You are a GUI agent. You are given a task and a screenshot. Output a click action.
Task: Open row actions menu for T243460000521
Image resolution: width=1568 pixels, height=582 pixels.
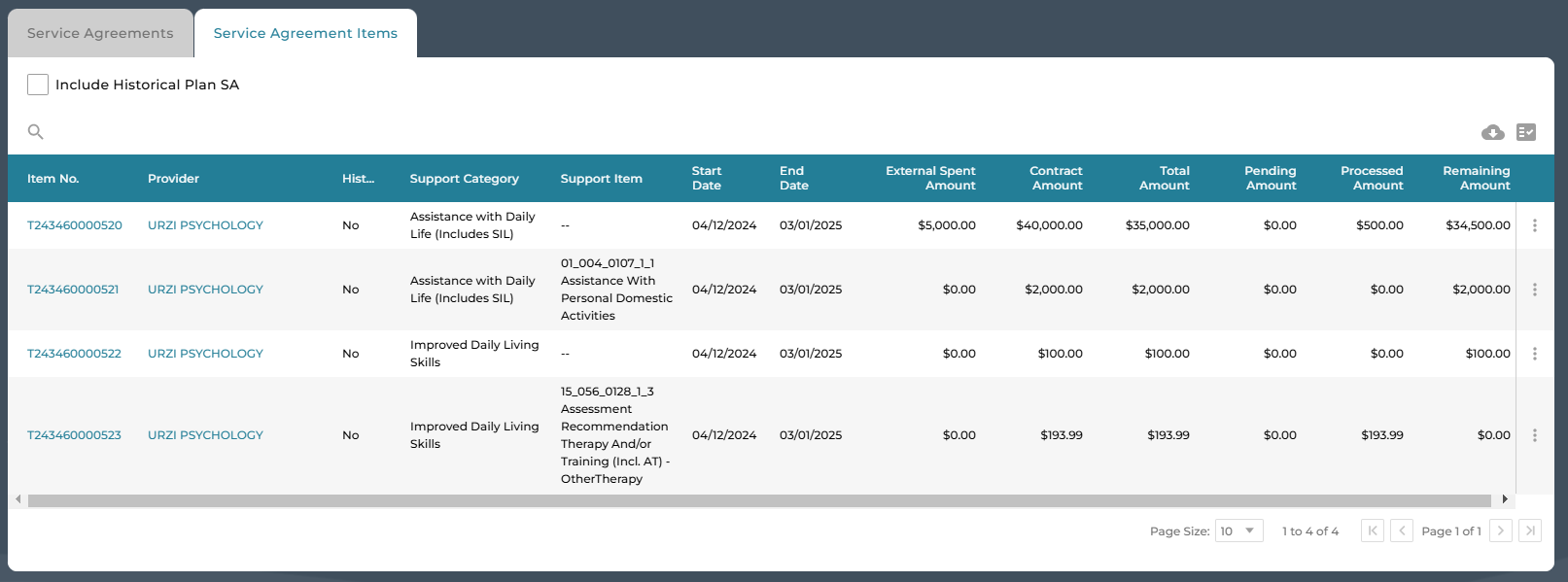pos(1535,290)
